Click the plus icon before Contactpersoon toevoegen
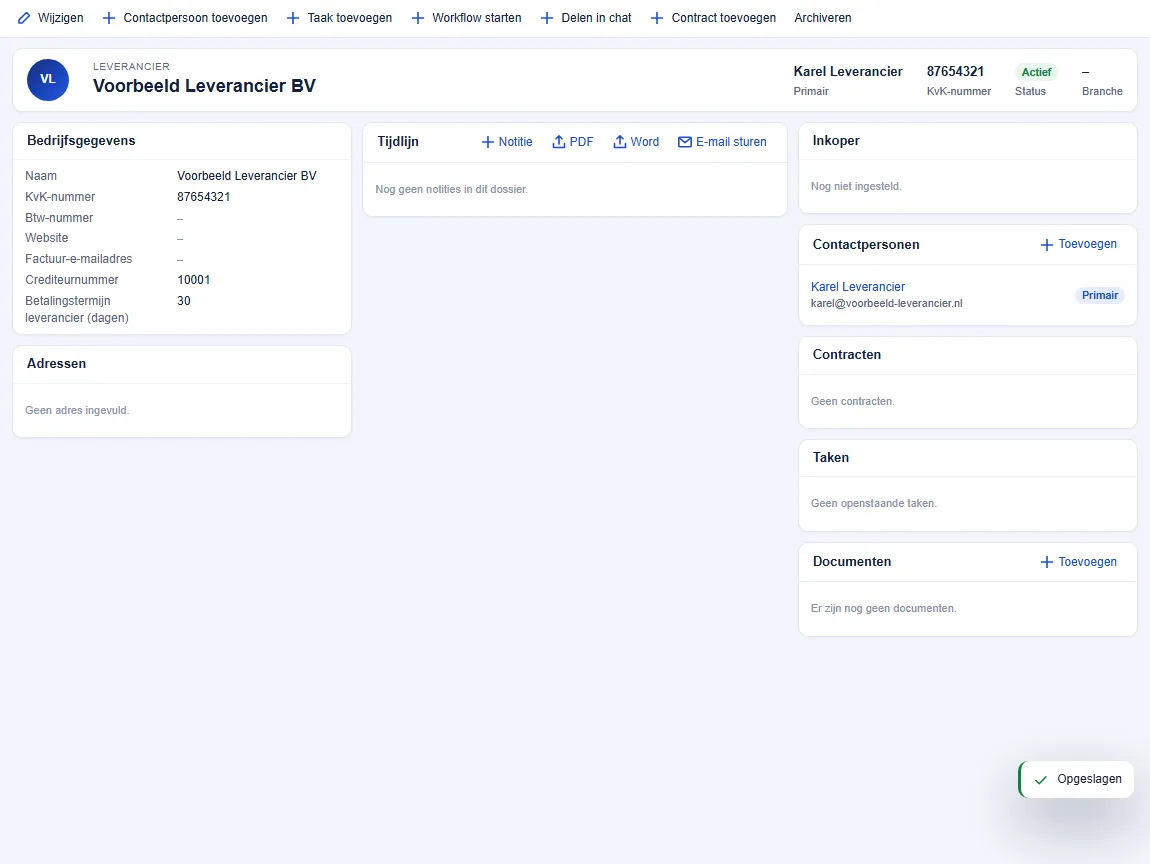This screenshot has width=1150, height=864. click(109, 18)
